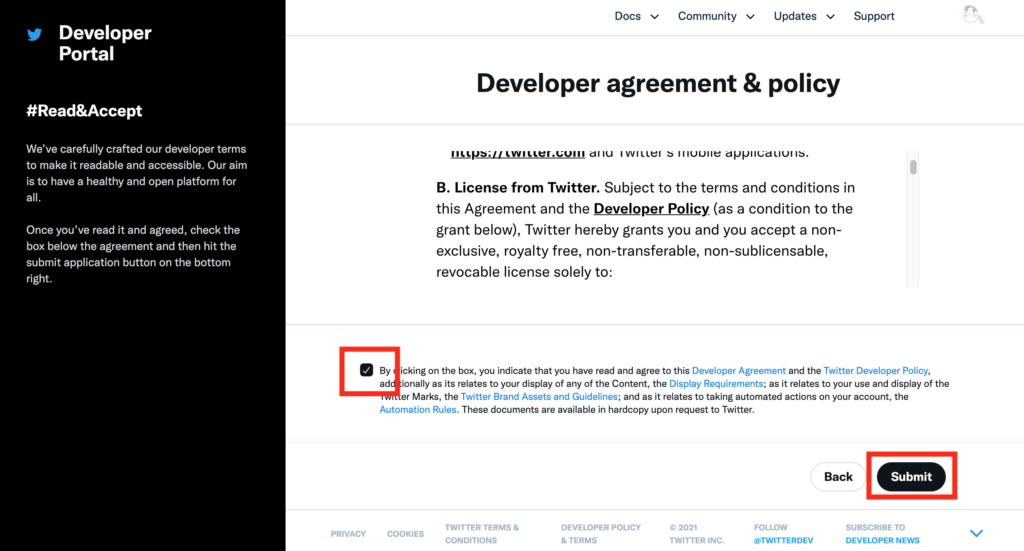
Task: Open the Automation Rules link
Action: (418, 410)
